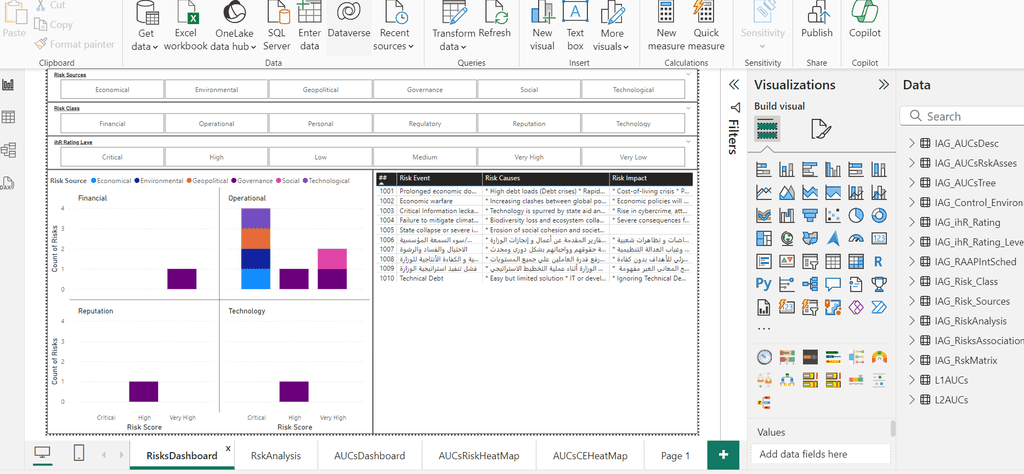
Task: Toggle the Operational risk class slicer
Action: (x=216, y=123)
